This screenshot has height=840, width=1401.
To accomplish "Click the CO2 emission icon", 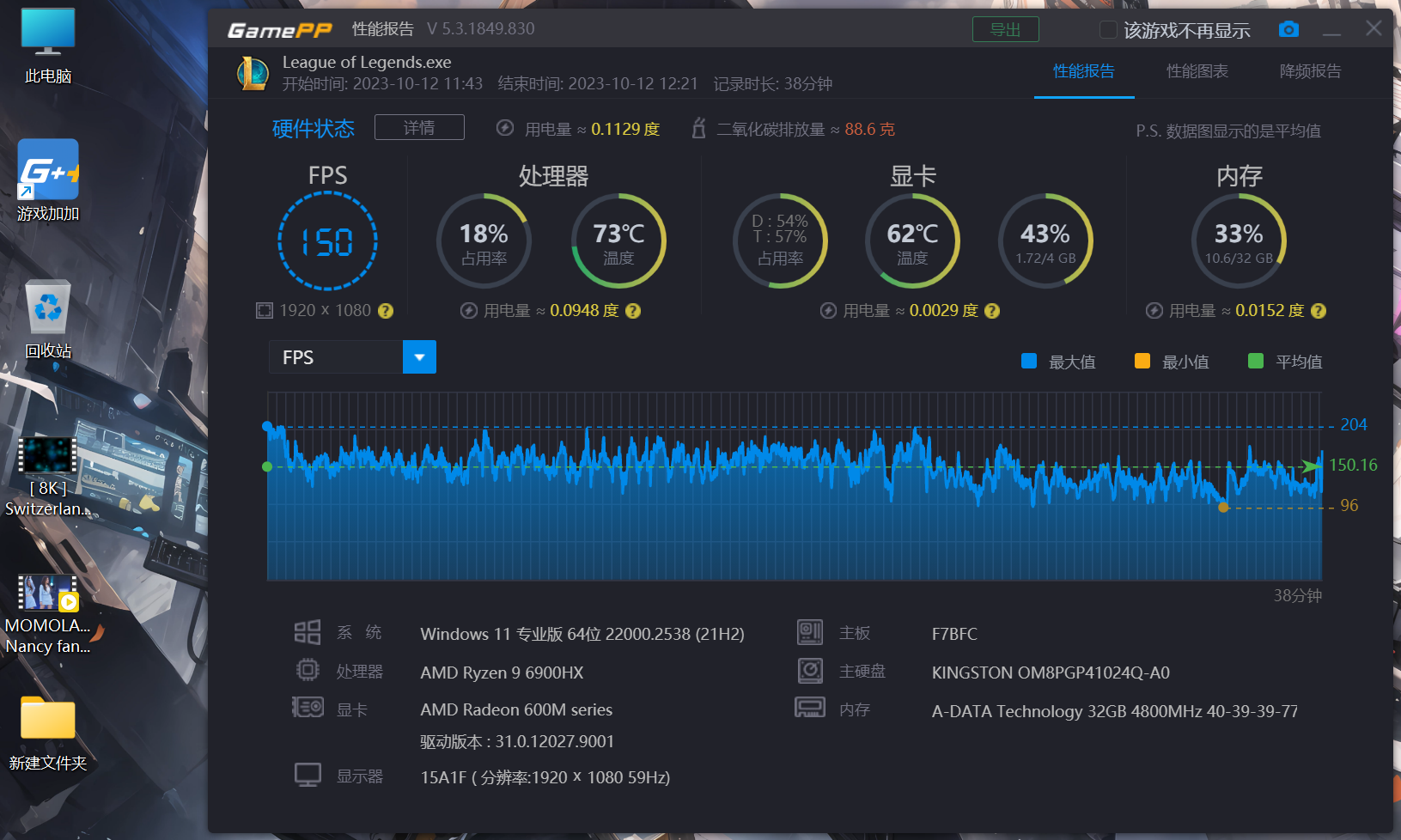I will pos(699,128).
